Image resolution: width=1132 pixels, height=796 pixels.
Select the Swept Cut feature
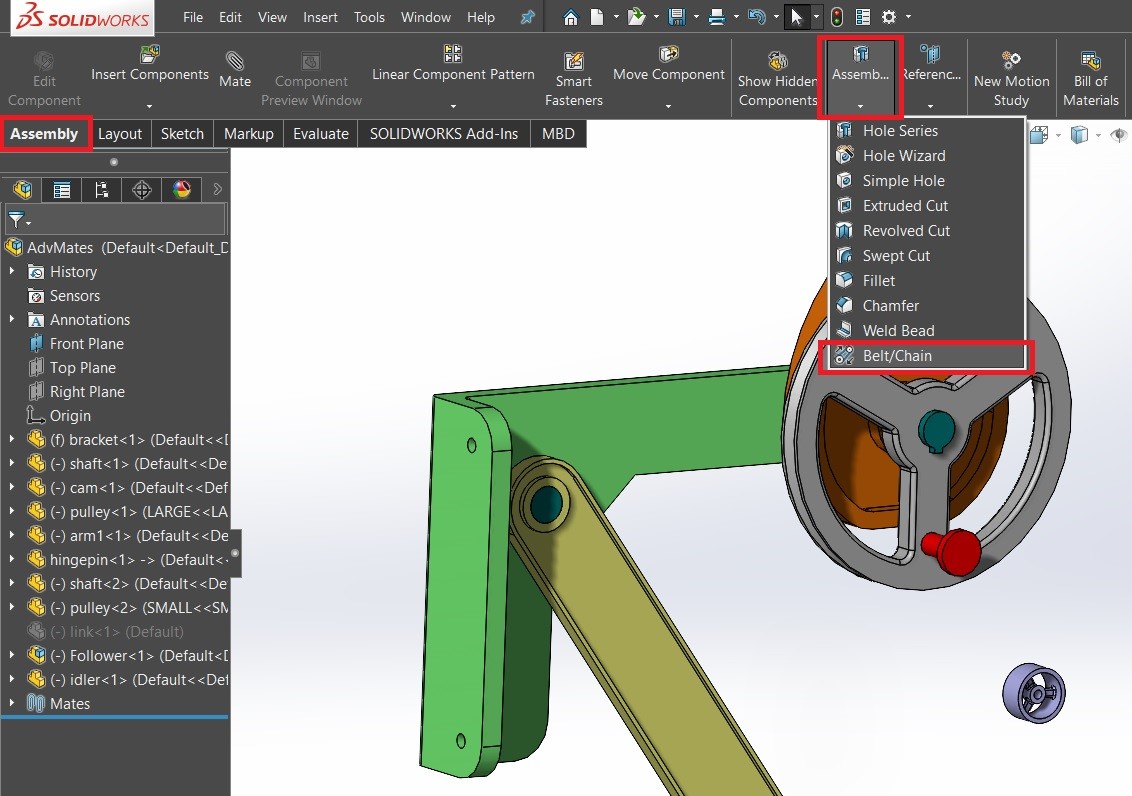point(895,255)
